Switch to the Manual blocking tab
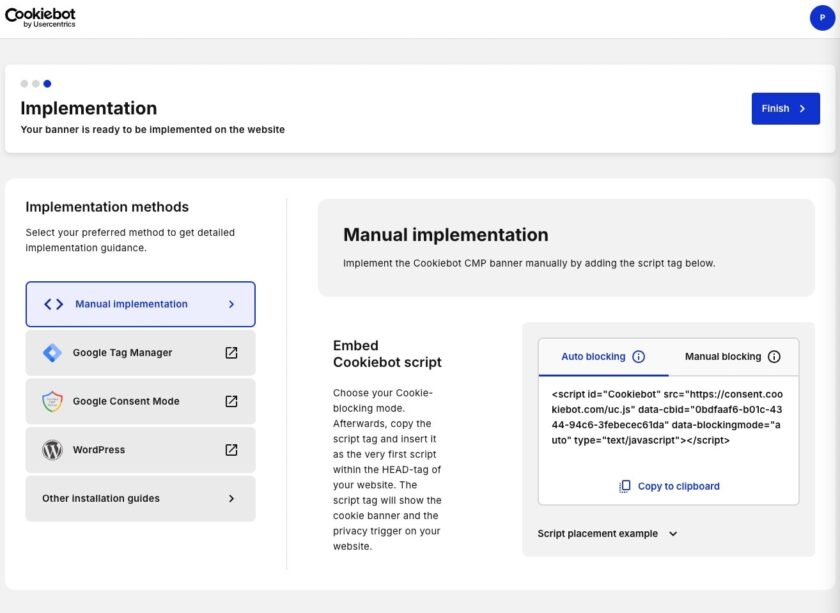This screenshot has width=840, height=613. coord(722,357)
